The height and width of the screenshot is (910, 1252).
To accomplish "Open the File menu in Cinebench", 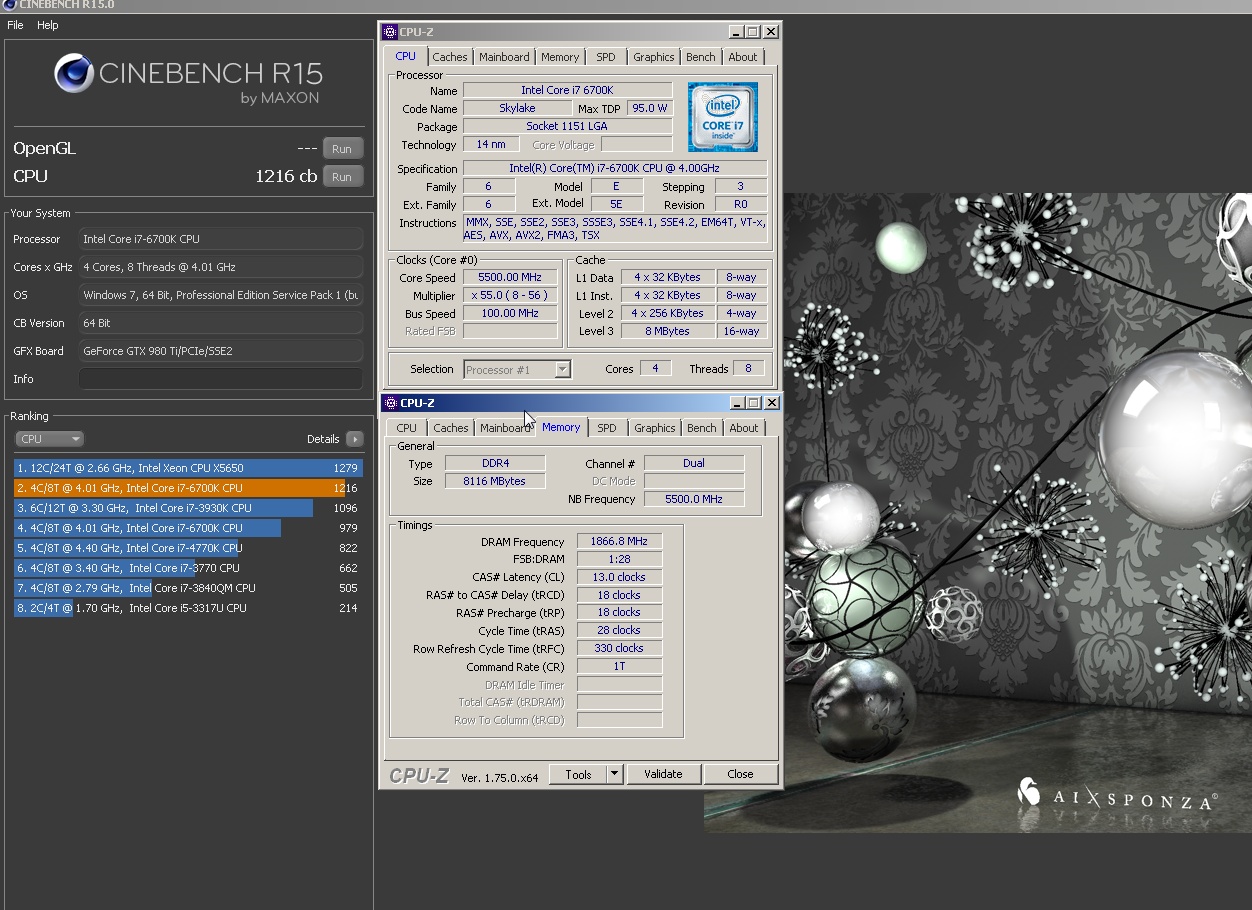I will point(16,25).
